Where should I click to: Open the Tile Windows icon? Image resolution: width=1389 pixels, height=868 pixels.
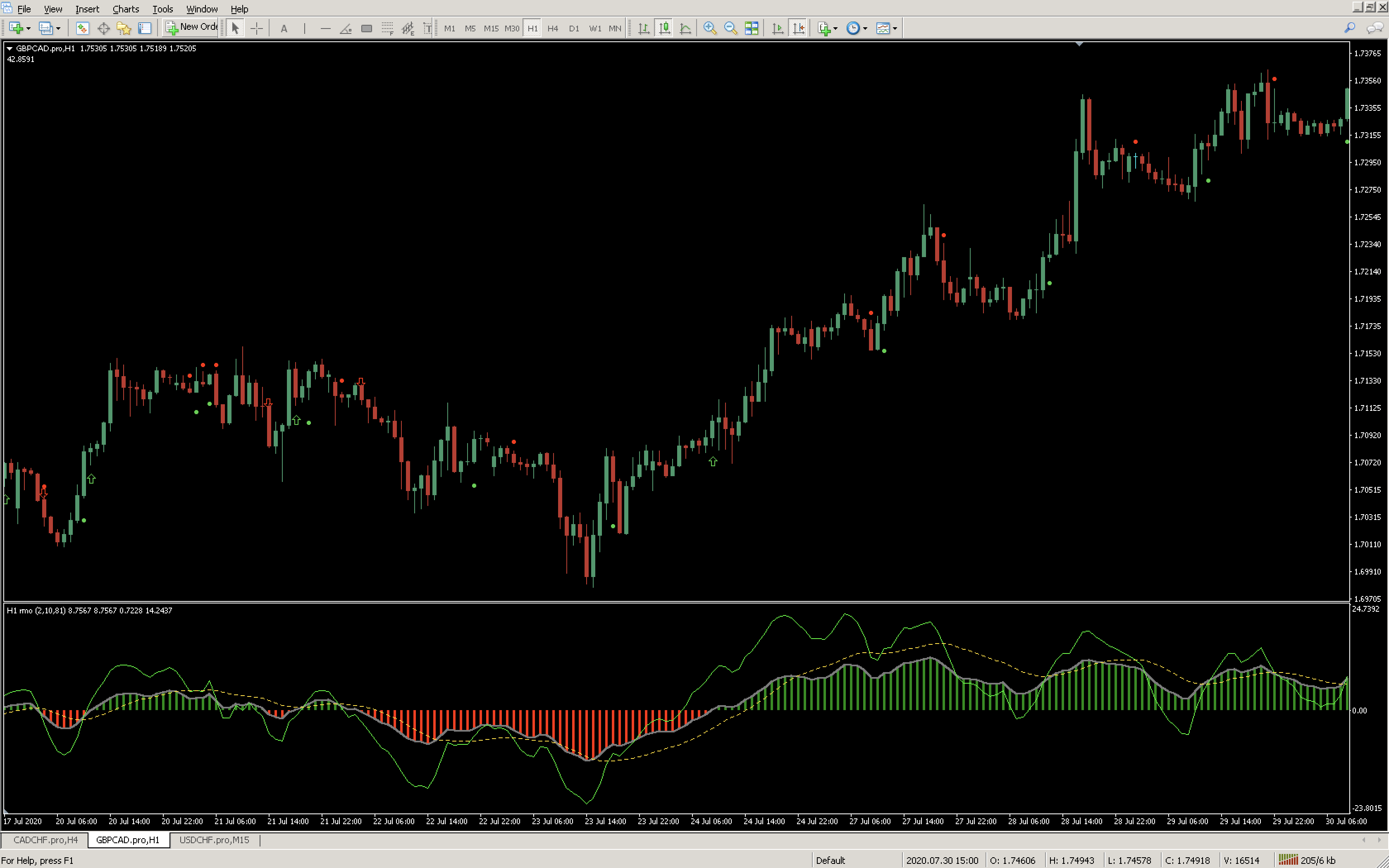(x=751, y=28)
